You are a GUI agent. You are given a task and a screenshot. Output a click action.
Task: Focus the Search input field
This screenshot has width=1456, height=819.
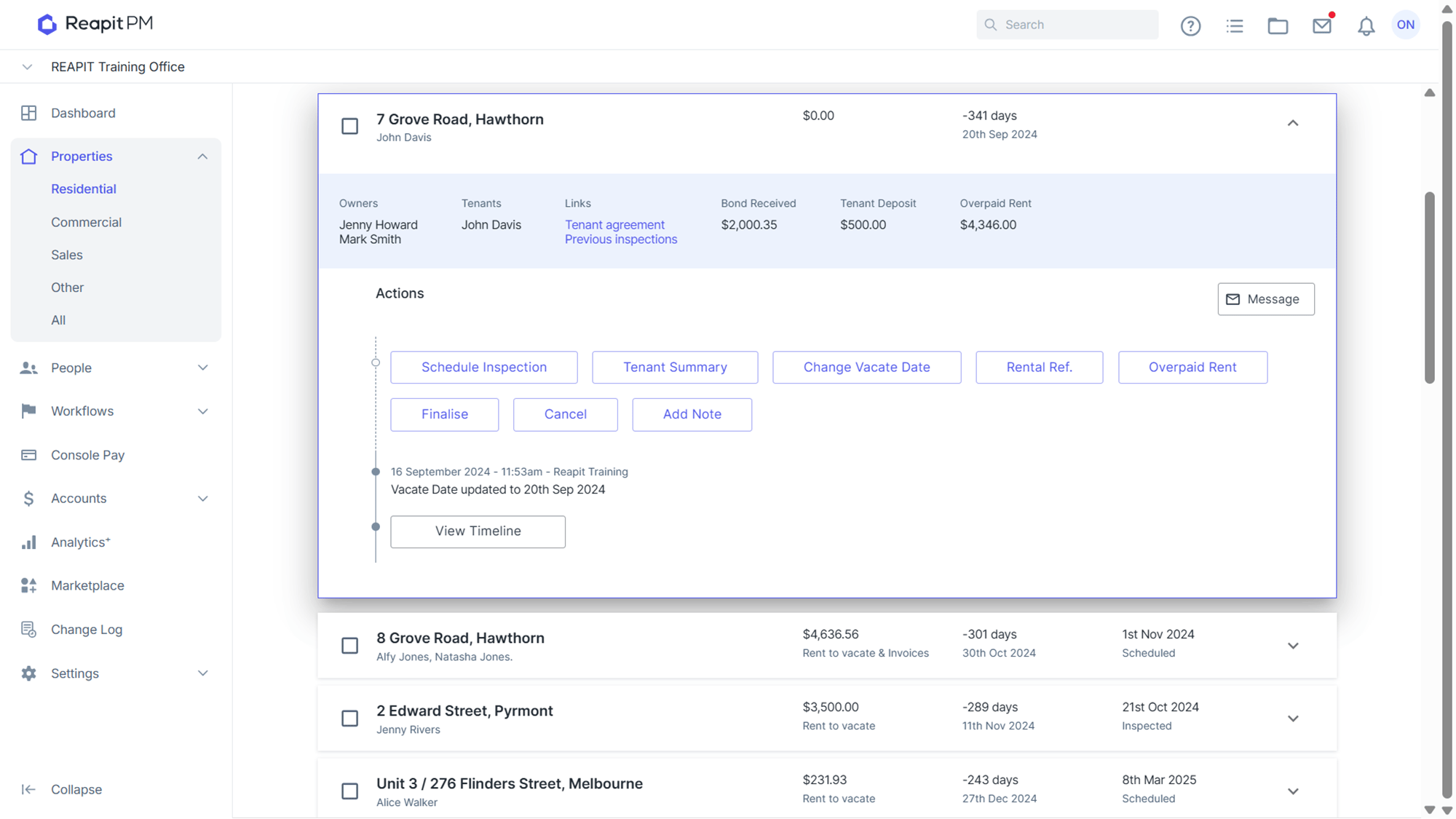tap(1067, 25)
